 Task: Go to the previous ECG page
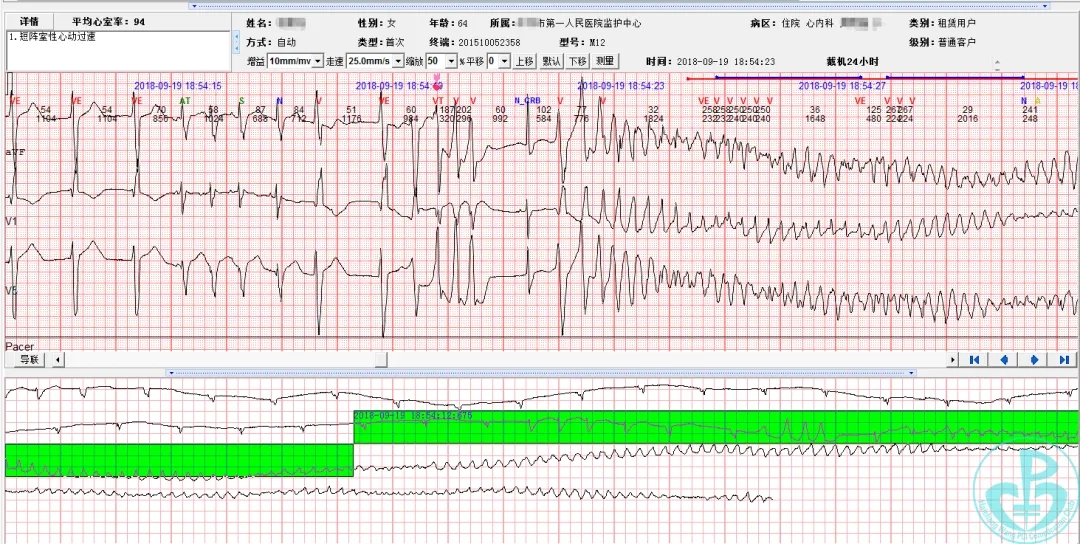point(1004,359)
